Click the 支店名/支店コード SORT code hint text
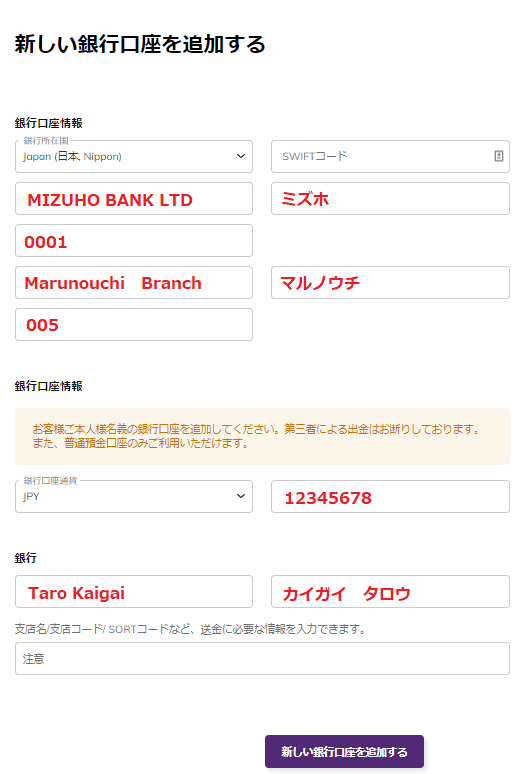Image resolution: width=531 pixels, height=774 pixels. (x=190, y=629)
